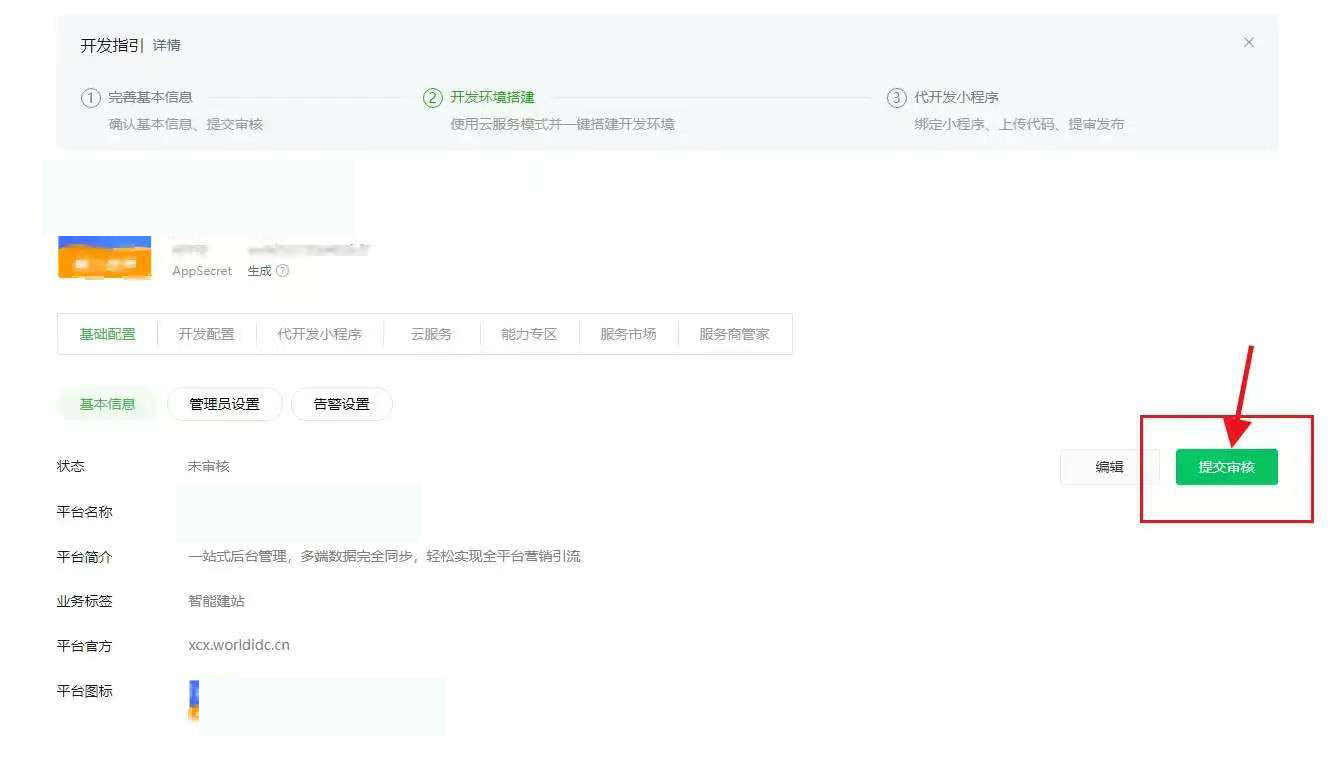Click the orange platform logo thumbnail
This screenshot has width=1328, height=757.
coord(105,258)
